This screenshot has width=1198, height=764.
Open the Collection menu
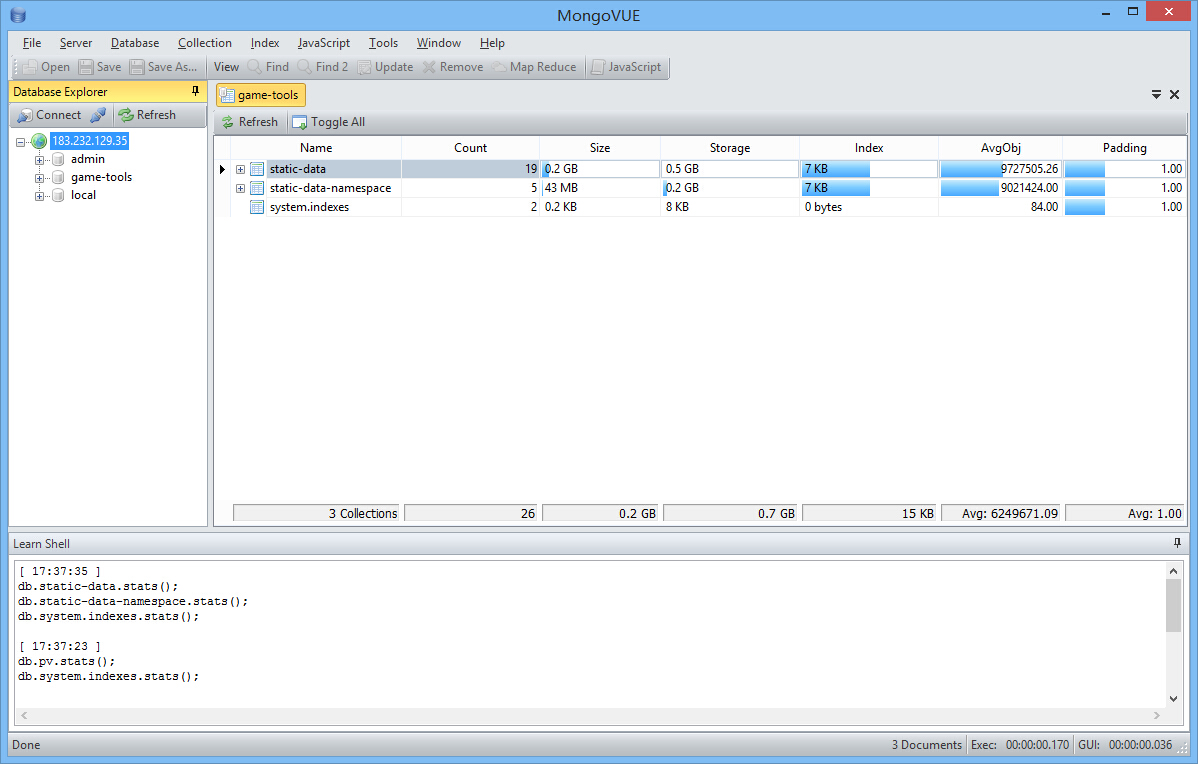205,43
